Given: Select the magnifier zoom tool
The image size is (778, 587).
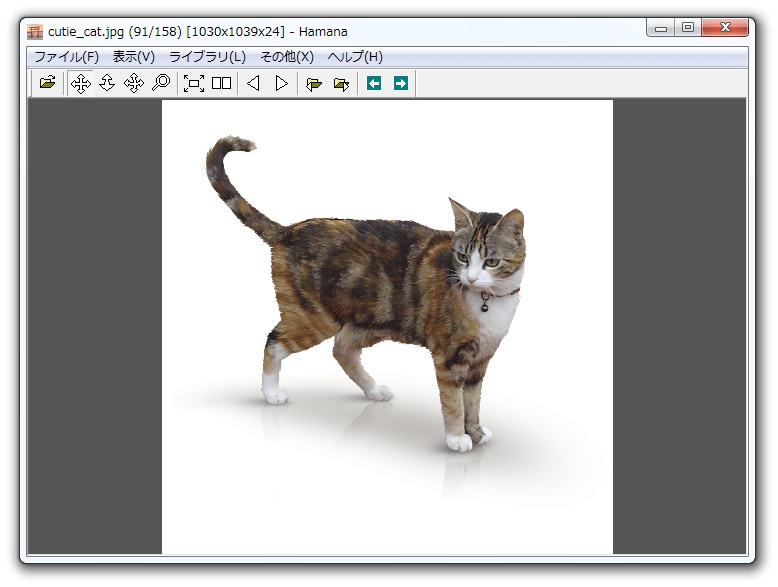Looking at the screenshot, I should [x=161, y=83].
